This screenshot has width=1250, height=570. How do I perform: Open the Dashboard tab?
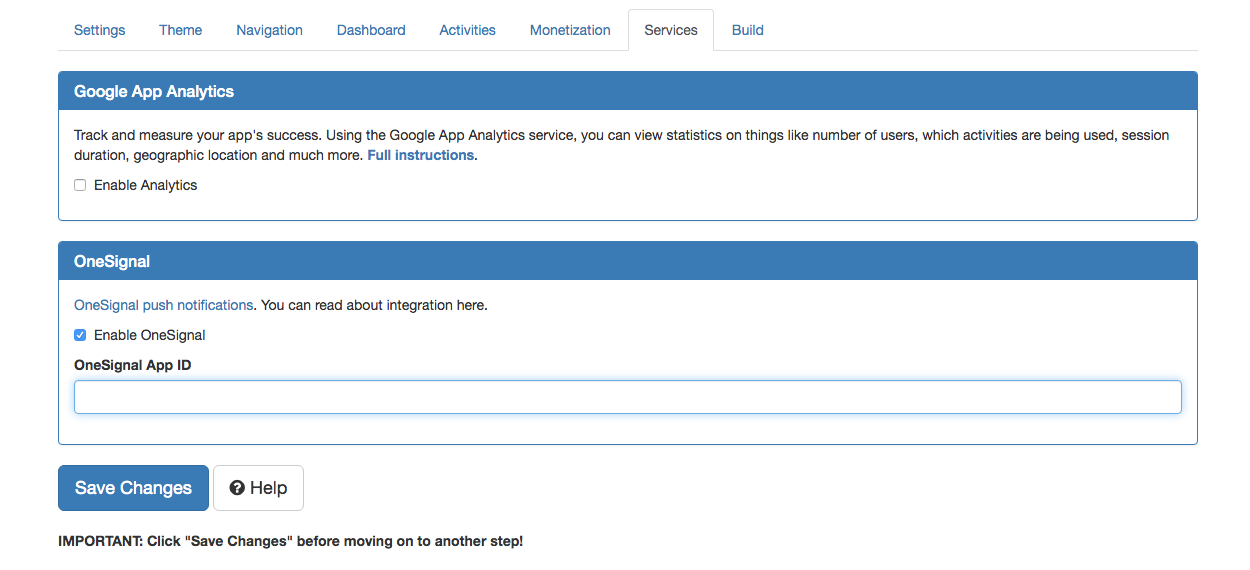[x=371, y=30]
